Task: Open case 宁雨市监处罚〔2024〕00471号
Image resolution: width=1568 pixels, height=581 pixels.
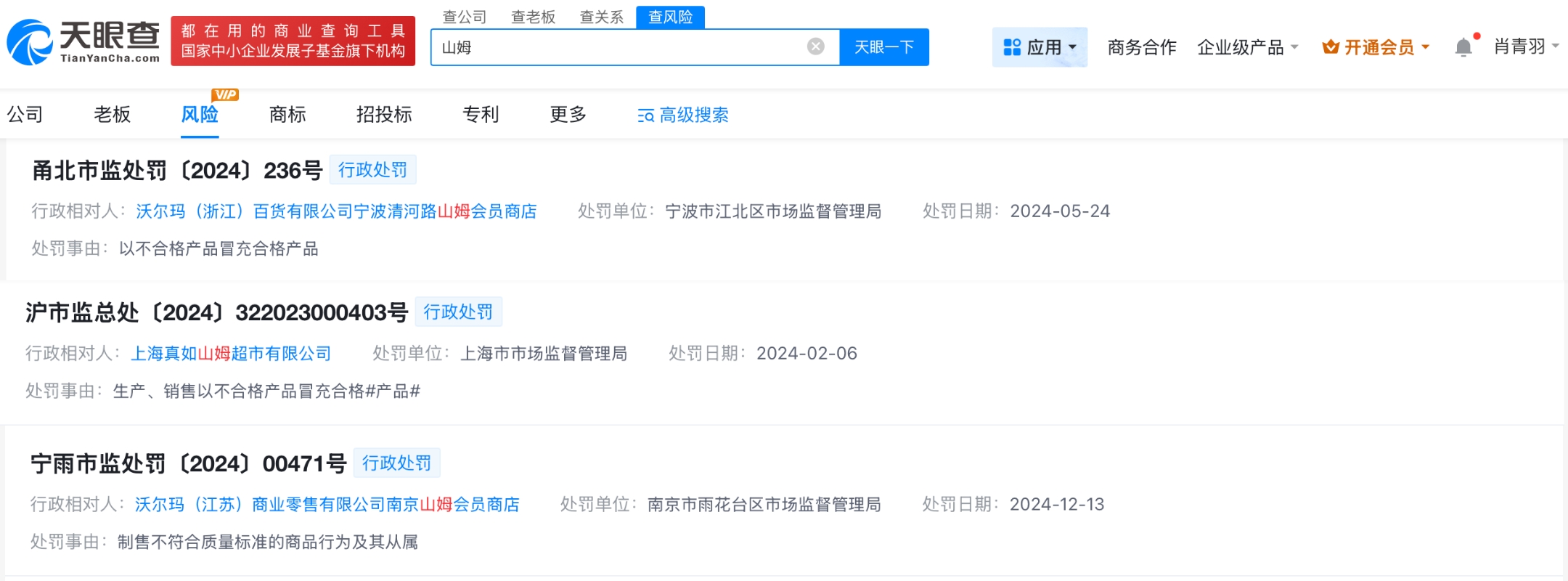Action: 189,463
